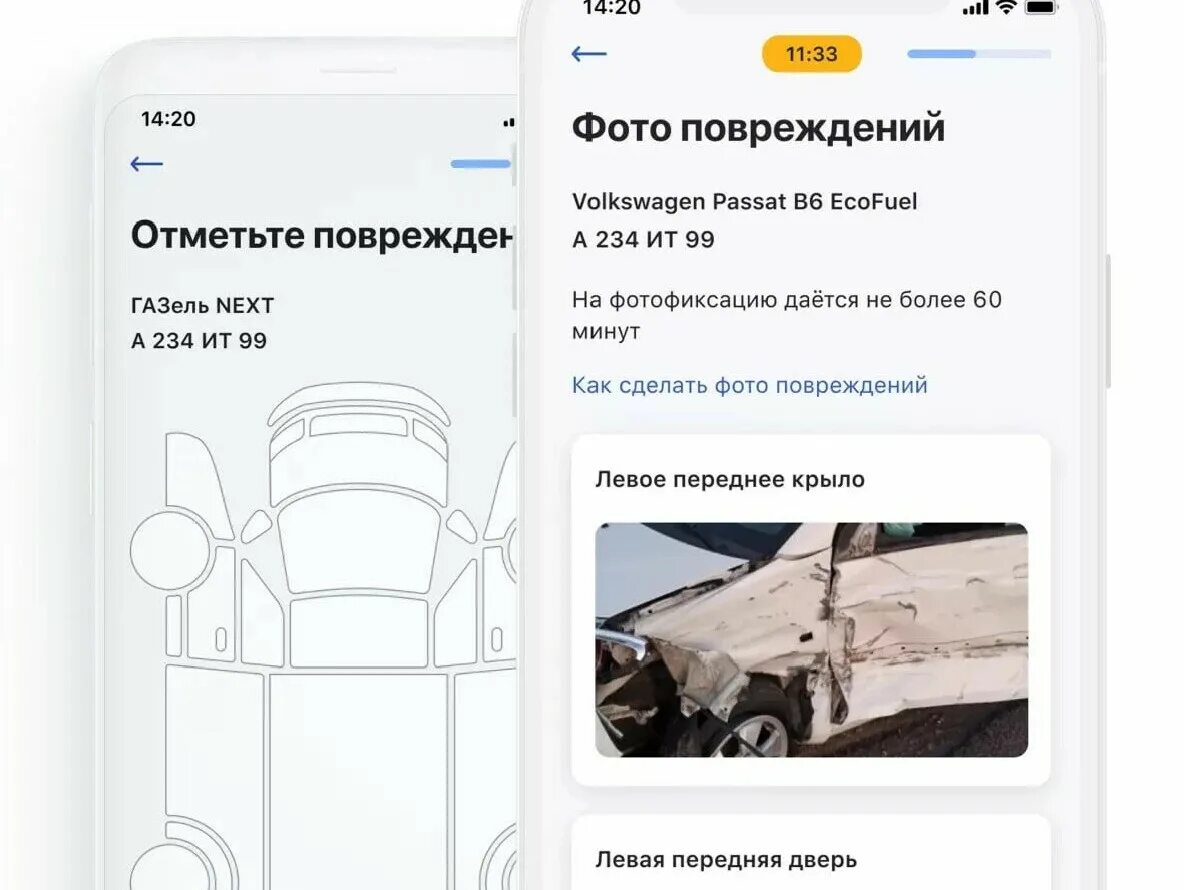Click Volkswagen Passat B6 EcoFuel text
Image resolution: width=1184 pixels, height=890 pixels.
[x=745, y=202]
